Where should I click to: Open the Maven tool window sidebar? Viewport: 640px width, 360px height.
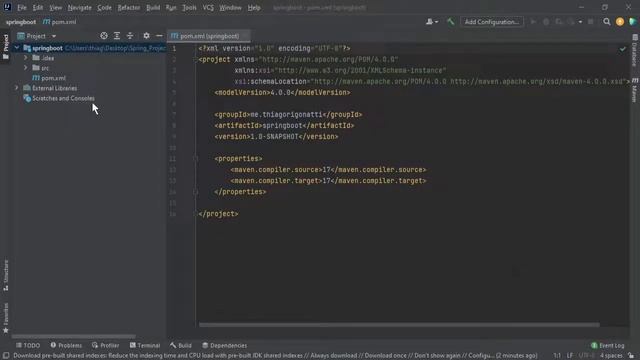(x=635, y=90)
